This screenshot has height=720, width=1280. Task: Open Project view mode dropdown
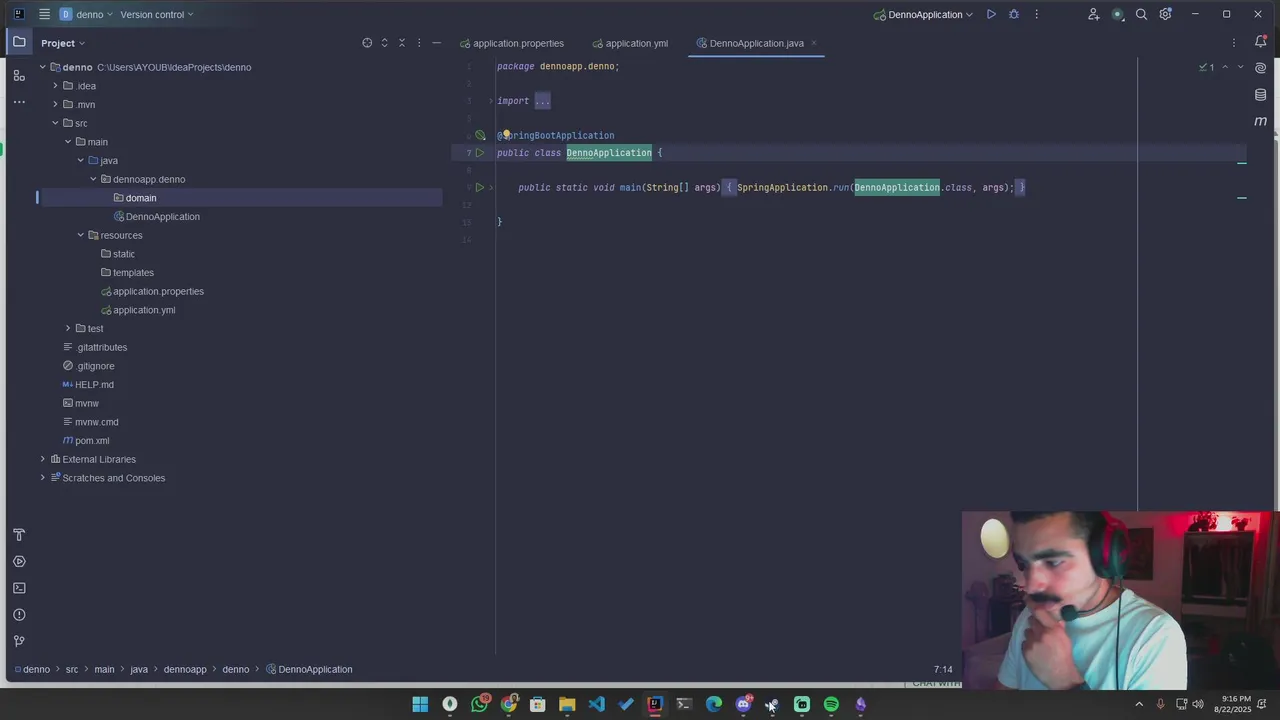(x=63, y=43)
